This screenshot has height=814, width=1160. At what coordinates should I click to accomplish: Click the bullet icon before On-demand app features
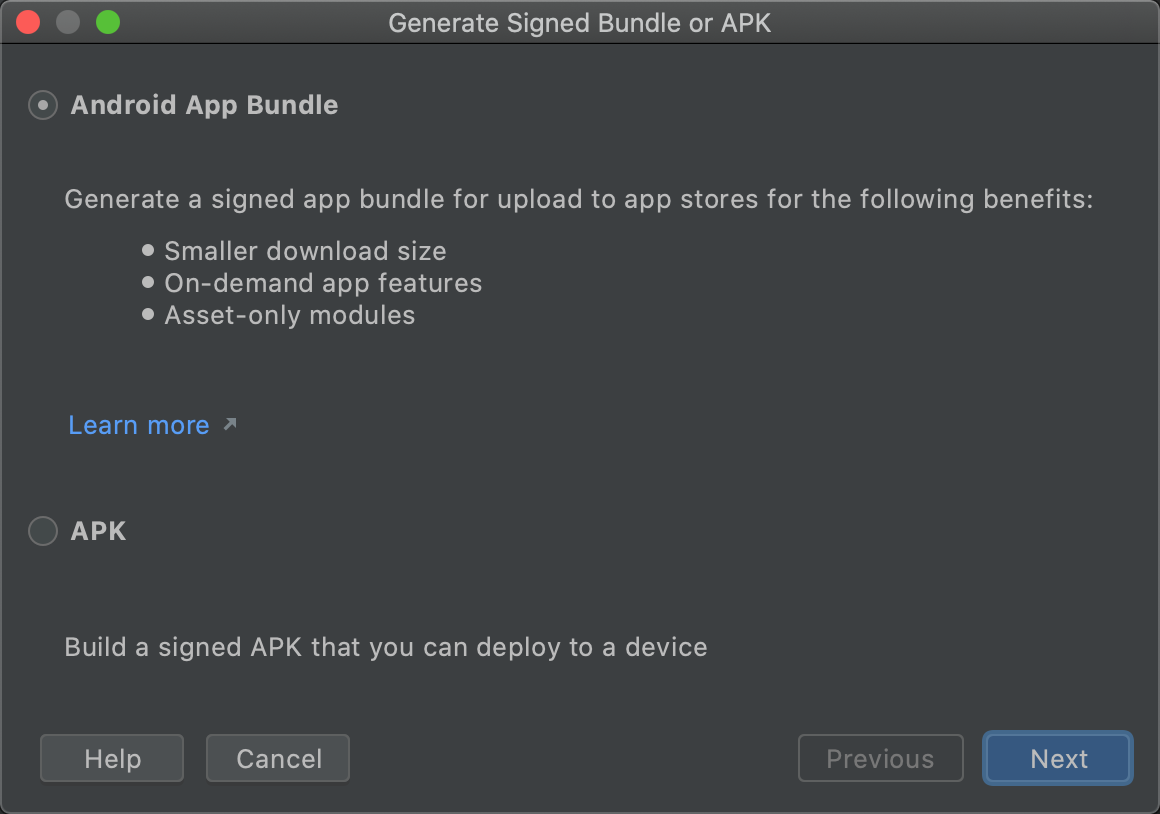149,282
